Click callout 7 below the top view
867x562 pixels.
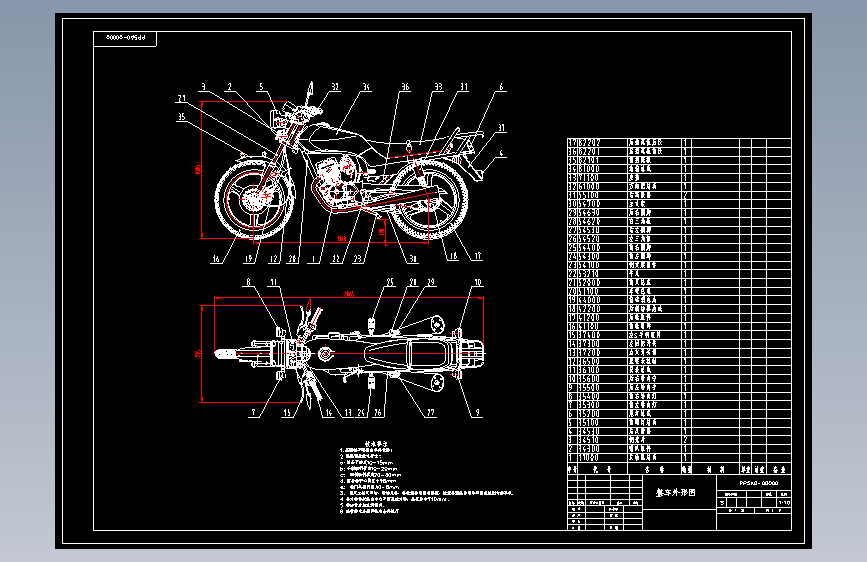(x=253, y=412)
